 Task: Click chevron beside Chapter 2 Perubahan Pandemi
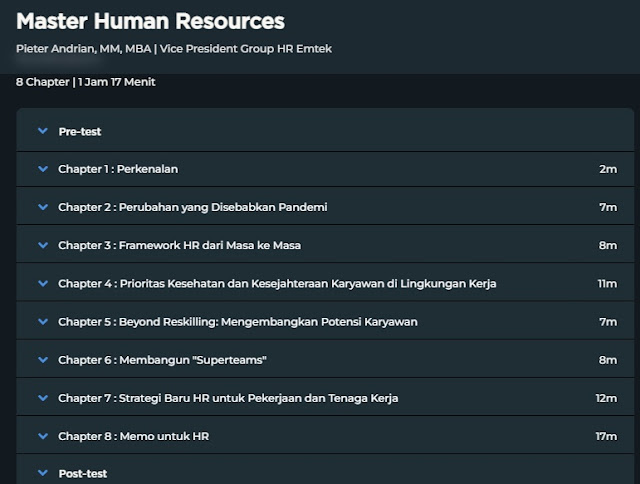click(42, 207)
